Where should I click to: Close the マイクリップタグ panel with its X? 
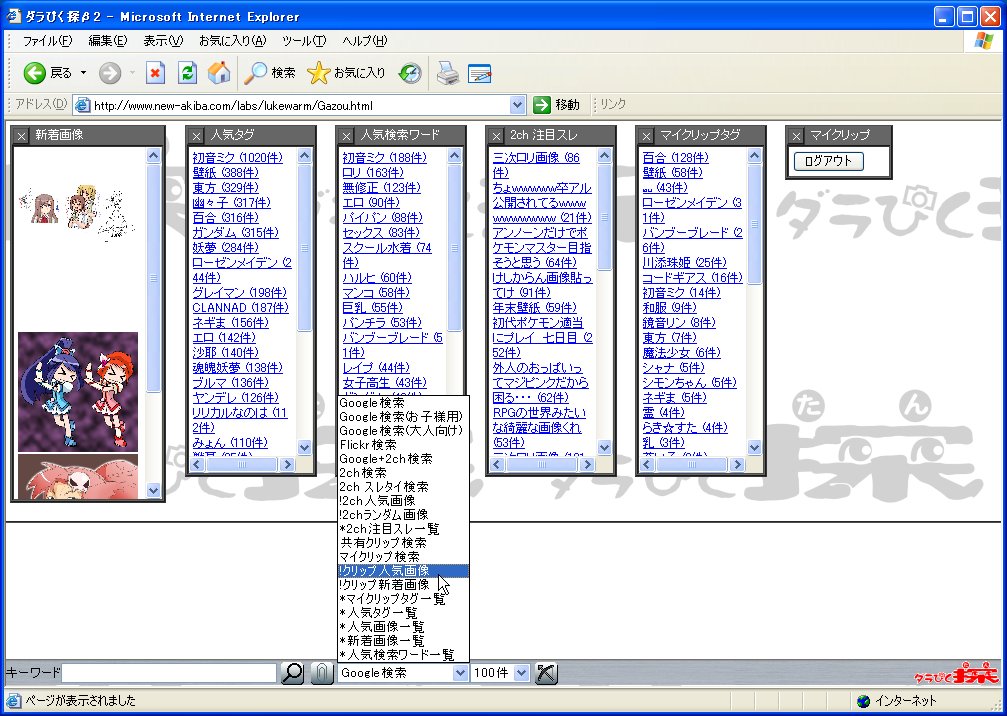pyautogui.click(x=646, y=135)
